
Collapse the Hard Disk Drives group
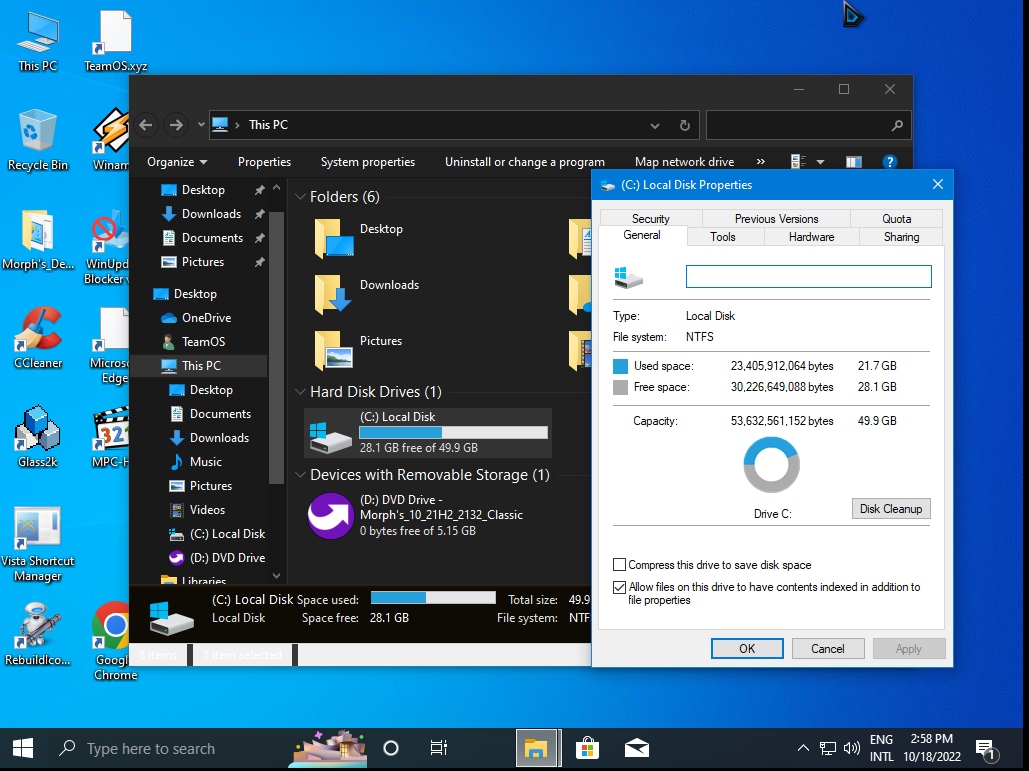click(300, 392)
